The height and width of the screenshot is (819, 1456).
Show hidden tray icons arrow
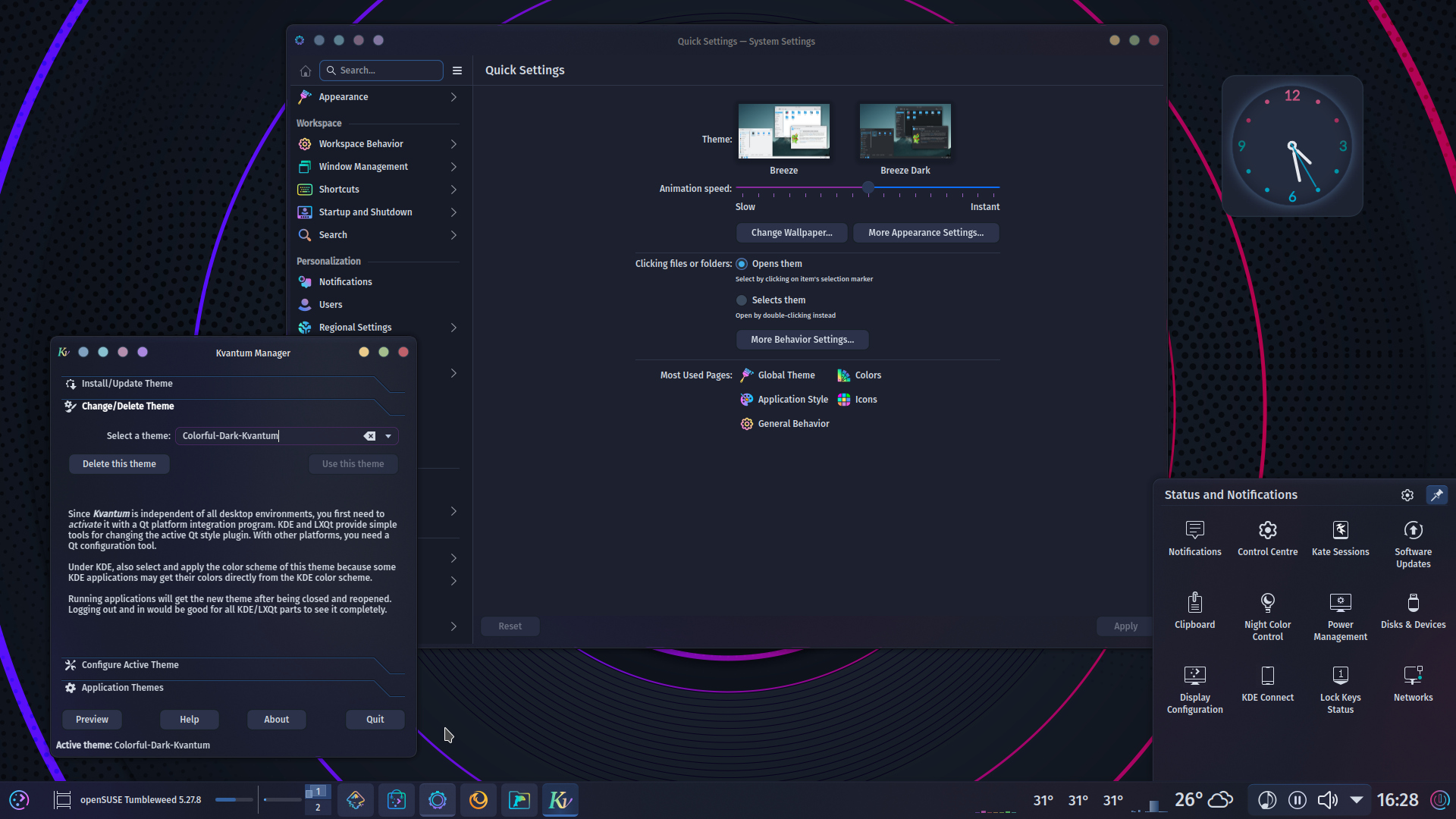coord(1357,800)
